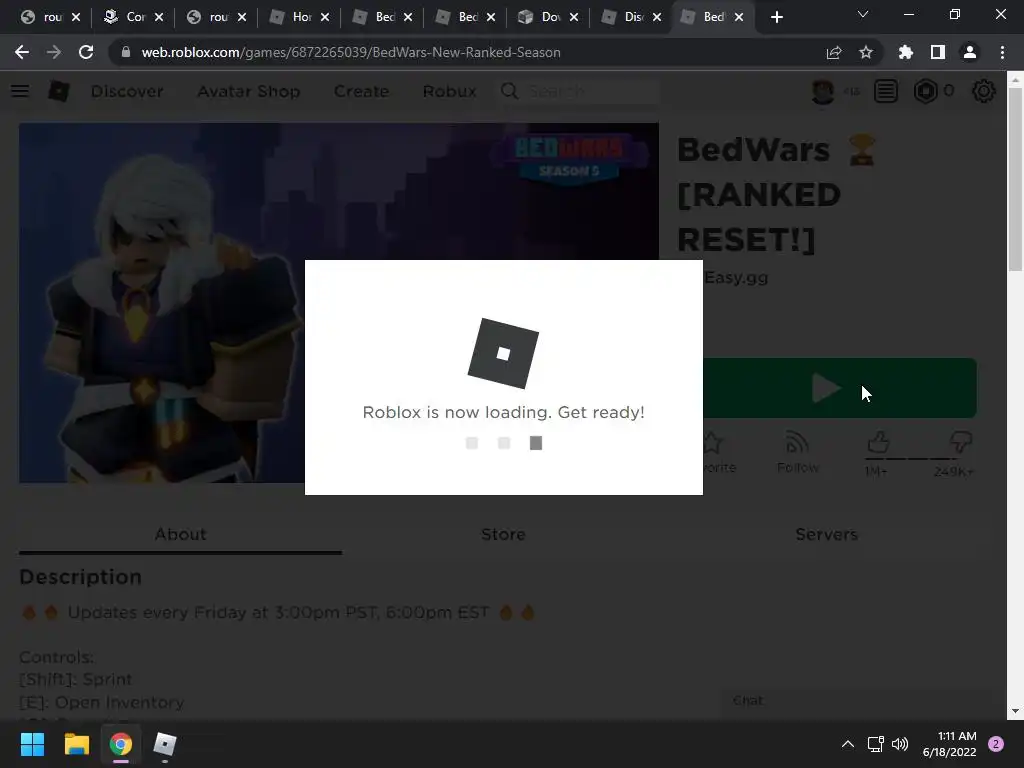Click the green Play button
This screenshot has height=768, width=1024.
pos(840,388)
